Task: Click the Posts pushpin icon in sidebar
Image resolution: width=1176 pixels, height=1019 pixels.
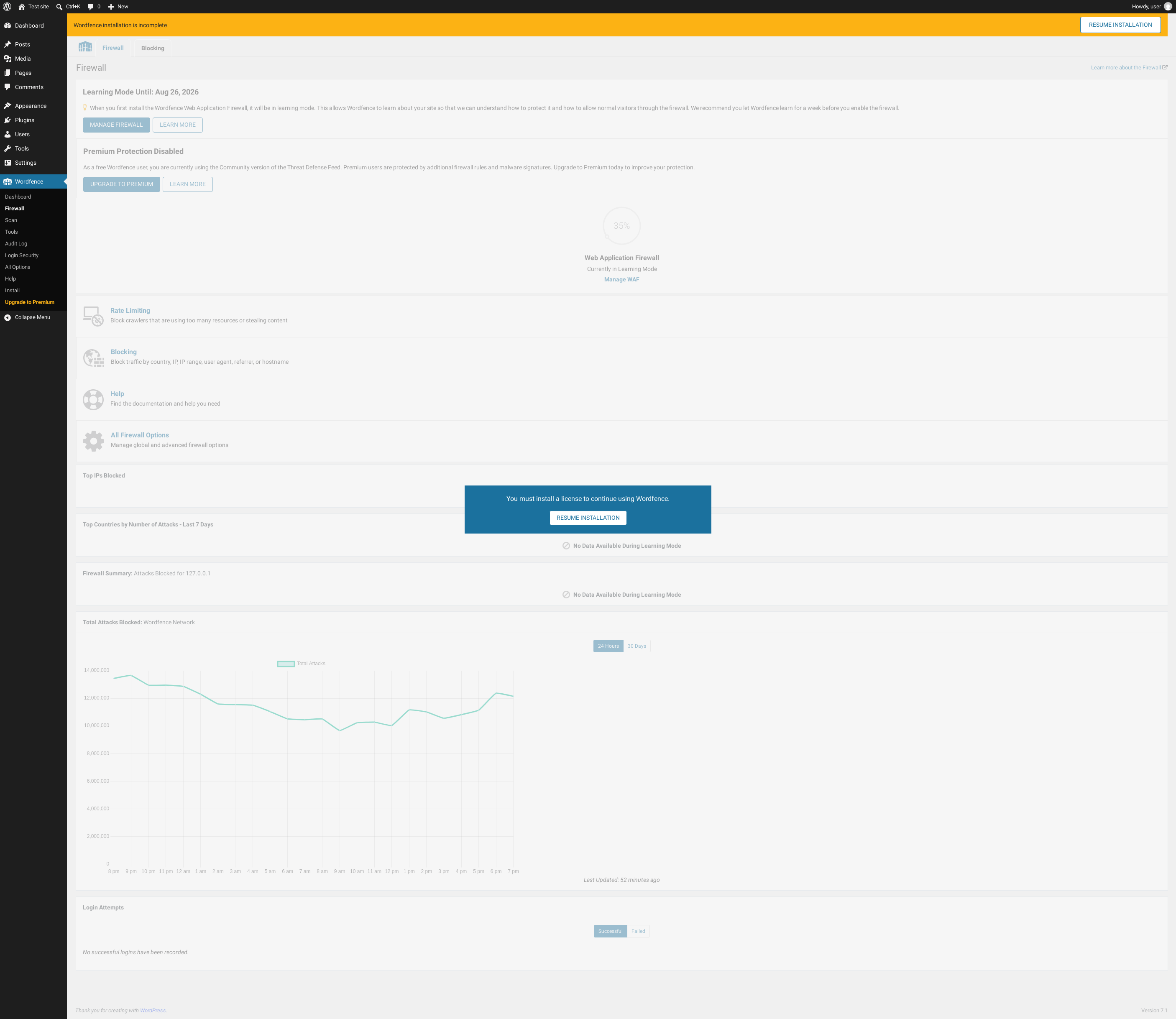Action: tap(8, 44)
